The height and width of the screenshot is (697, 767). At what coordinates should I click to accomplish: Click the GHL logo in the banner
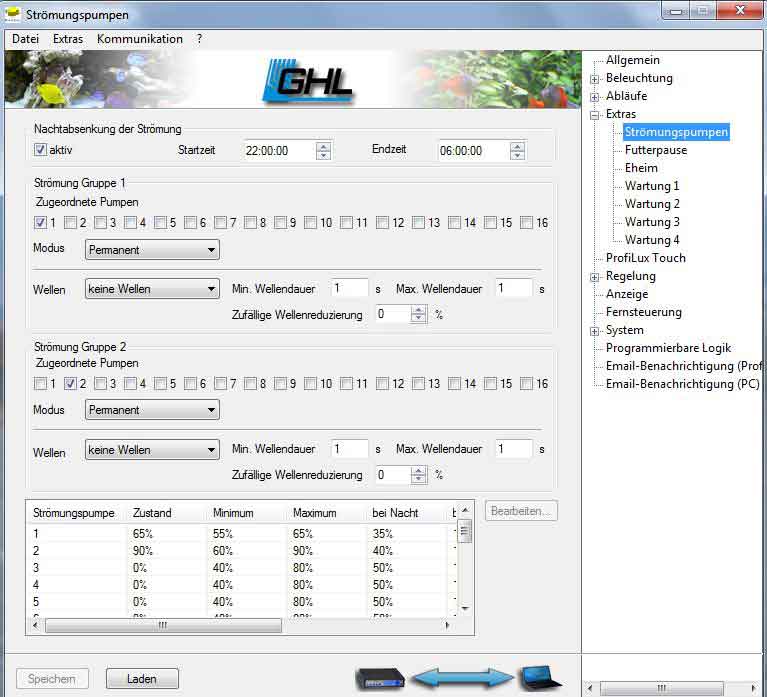311,79
